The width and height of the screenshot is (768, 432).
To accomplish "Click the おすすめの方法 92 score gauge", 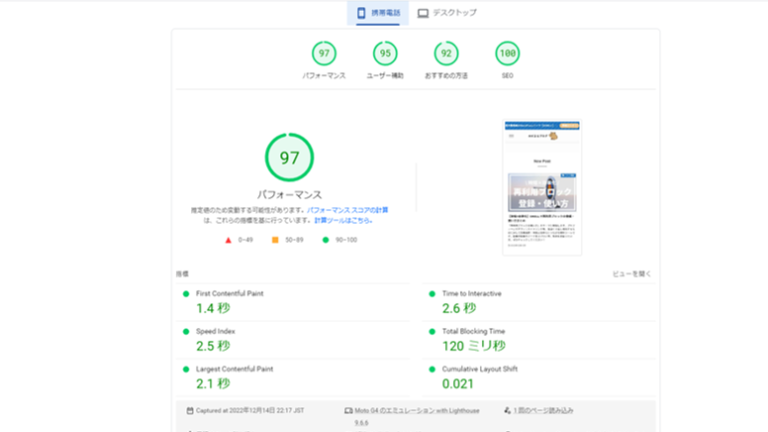I will coord(446,54).
